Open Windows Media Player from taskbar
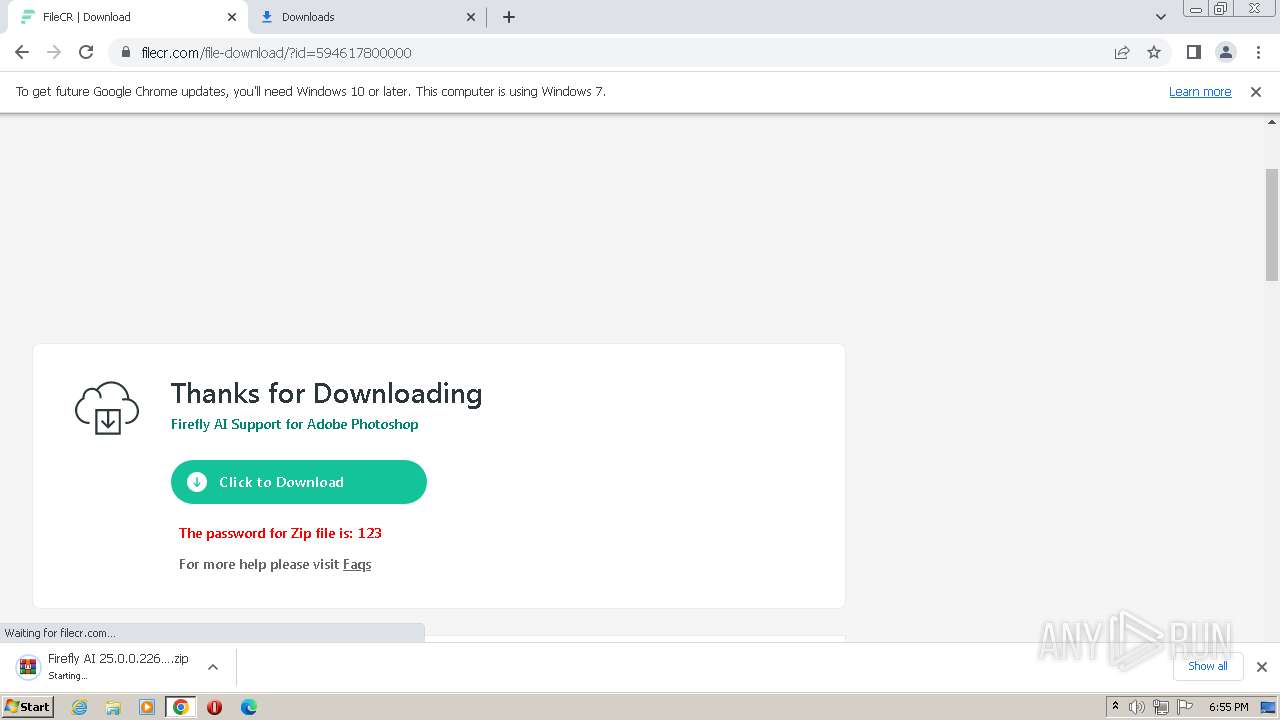This screenshot has width=1280, height=720. pyautogui.click(x=147, y=707)
